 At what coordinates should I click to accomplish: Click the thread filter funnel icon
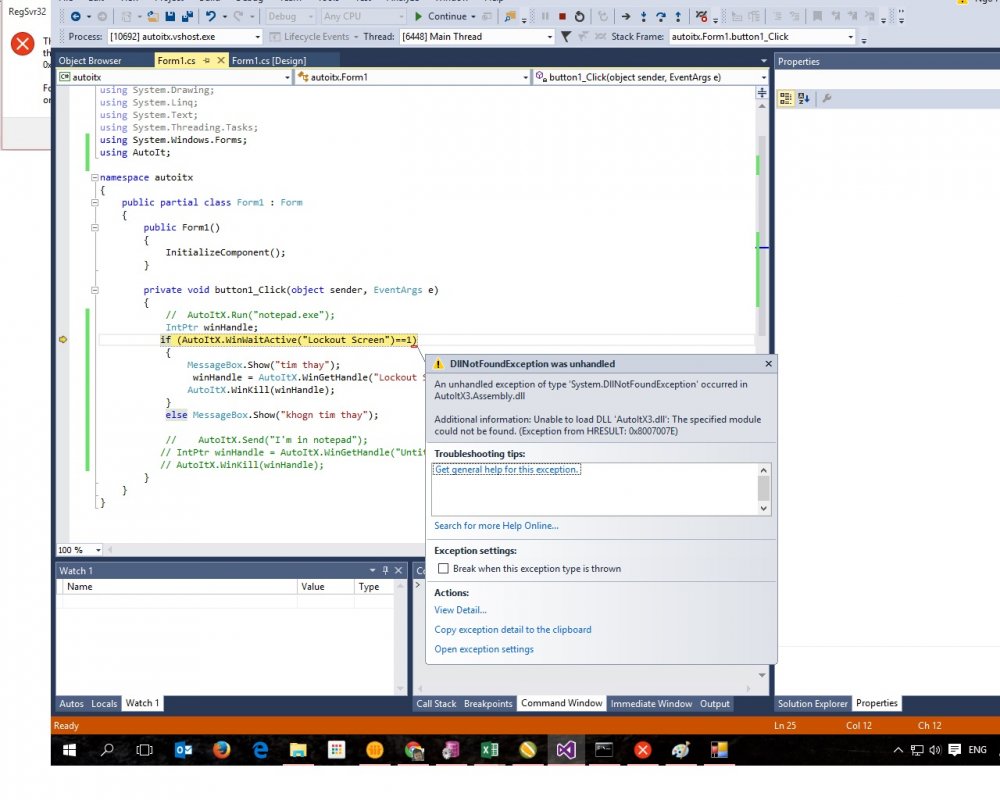pos(566,37)
